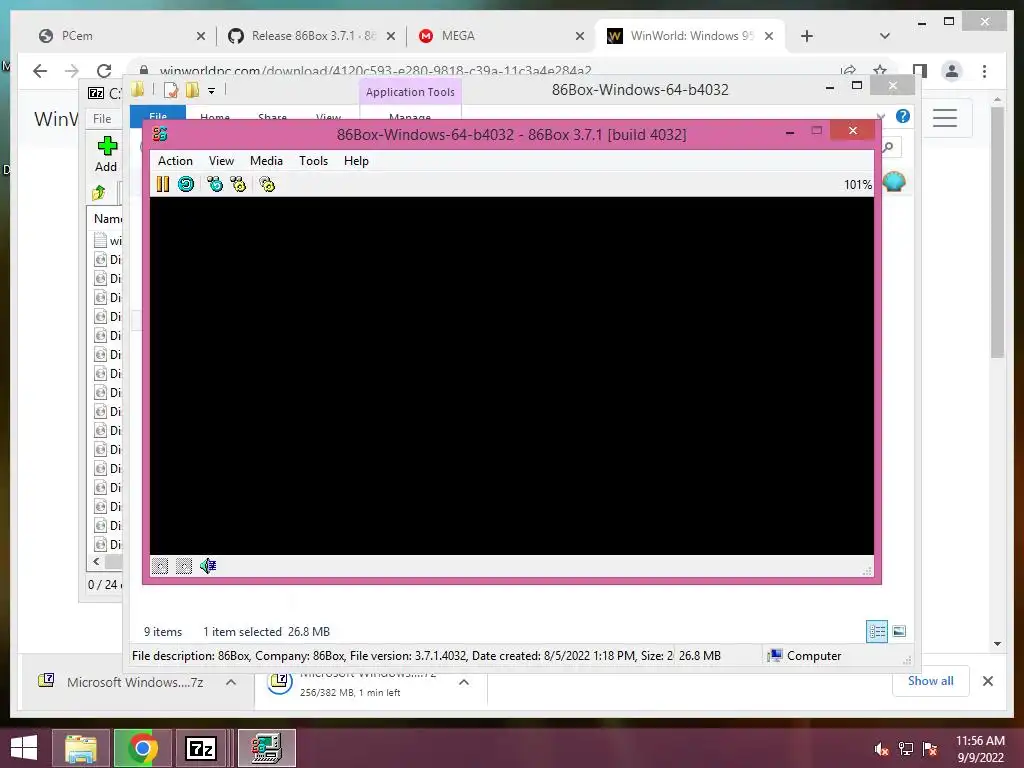Open the Action menu in 86Box
The image size is (1024, 768).
point(175,161)
